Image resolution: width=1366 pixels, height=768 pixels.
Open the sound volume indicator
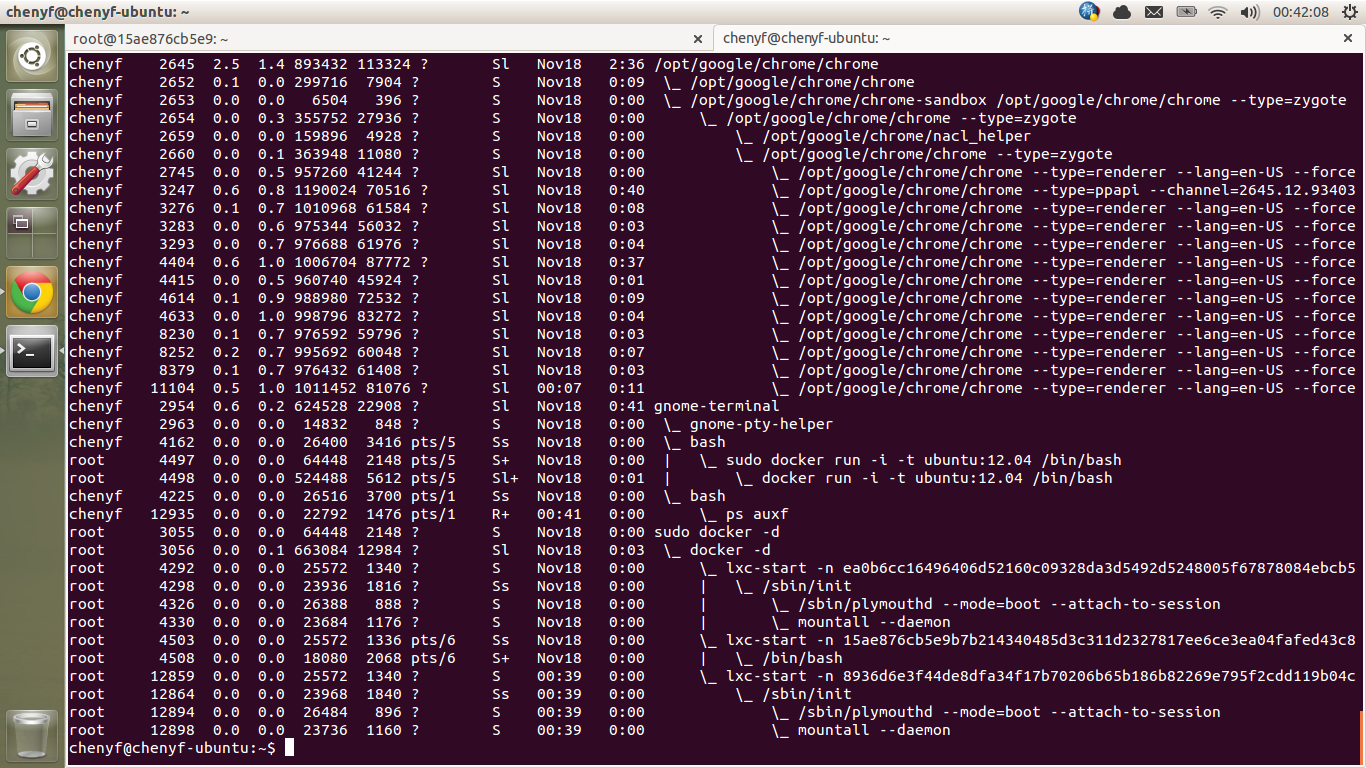[x=1250, y=12]
